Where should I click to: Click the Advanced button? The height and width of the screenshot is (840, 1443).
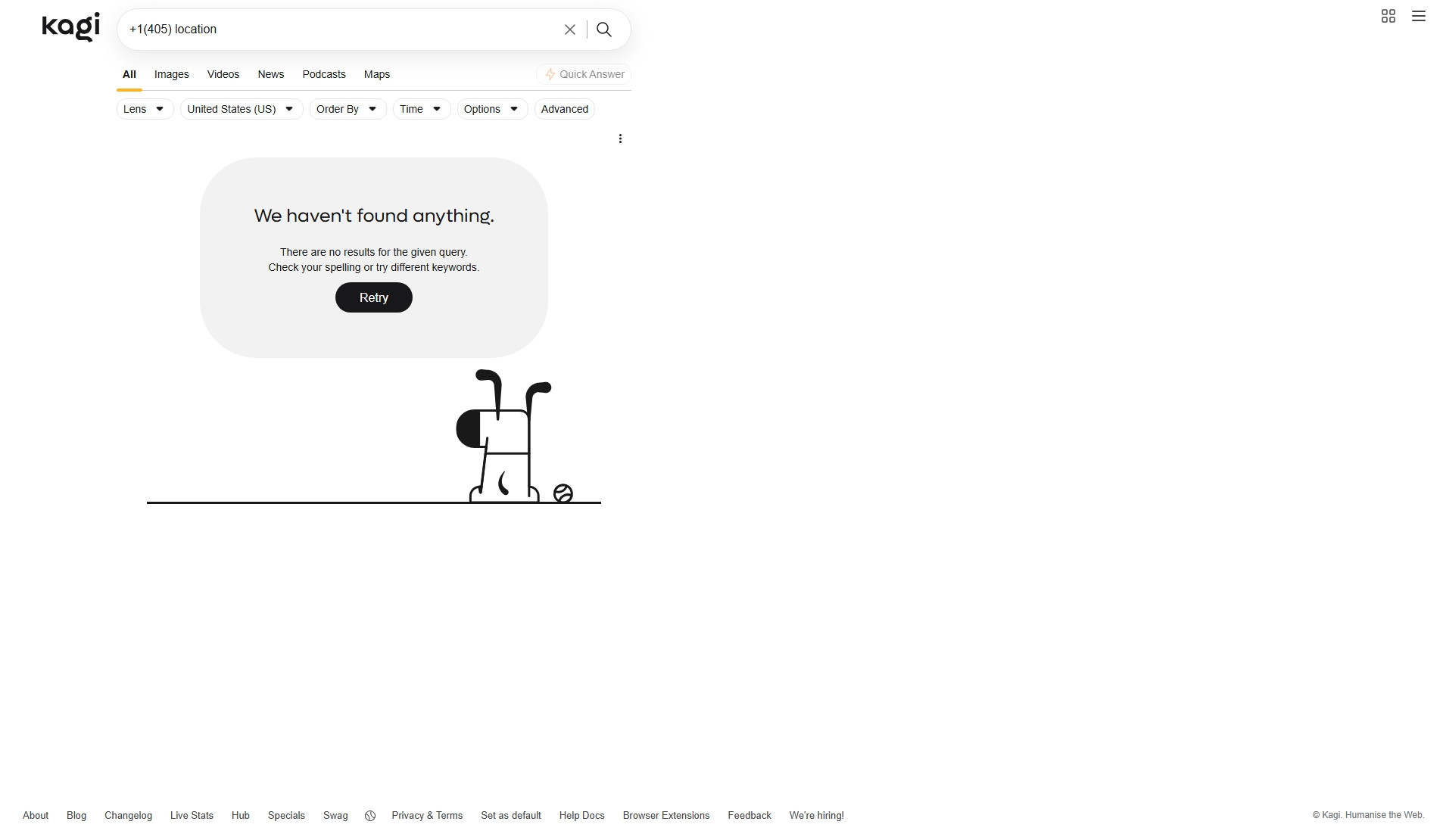pyautogui.click(x=565, y=109)
